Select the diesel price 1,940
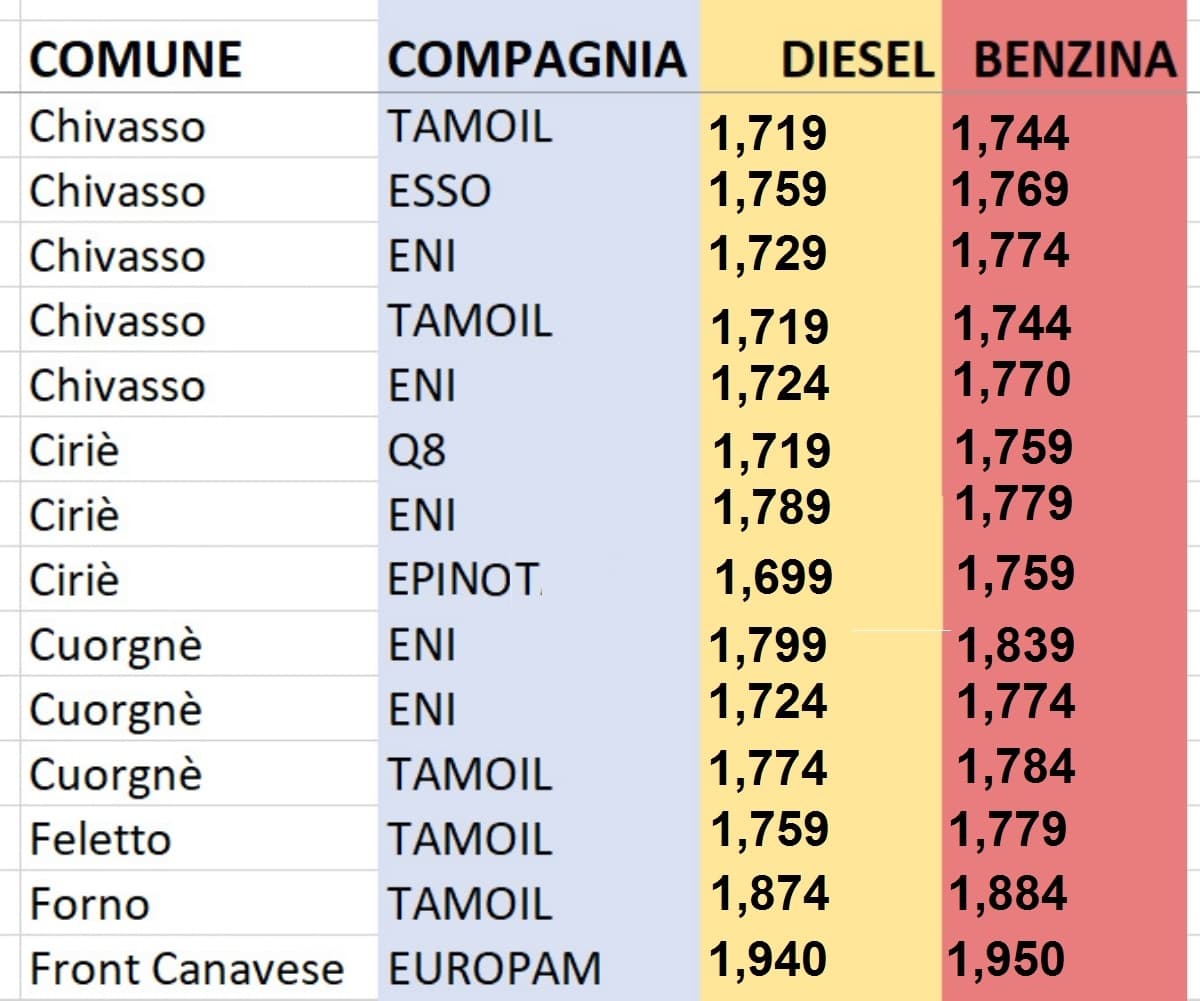 click(x=768, y=960)
